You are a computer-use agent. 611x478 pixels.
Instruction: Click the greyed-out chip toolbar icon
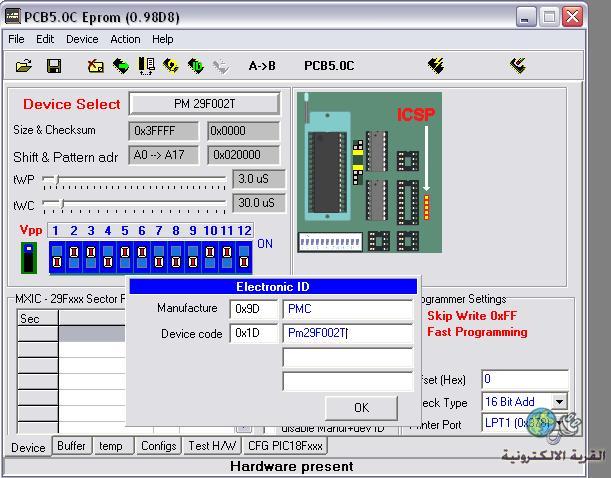click(221, 66)
